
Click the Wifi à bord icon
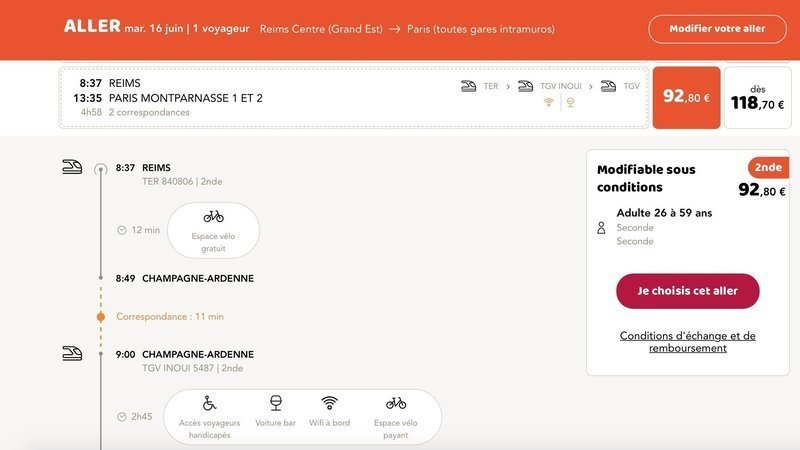click(x=329, y=403)
